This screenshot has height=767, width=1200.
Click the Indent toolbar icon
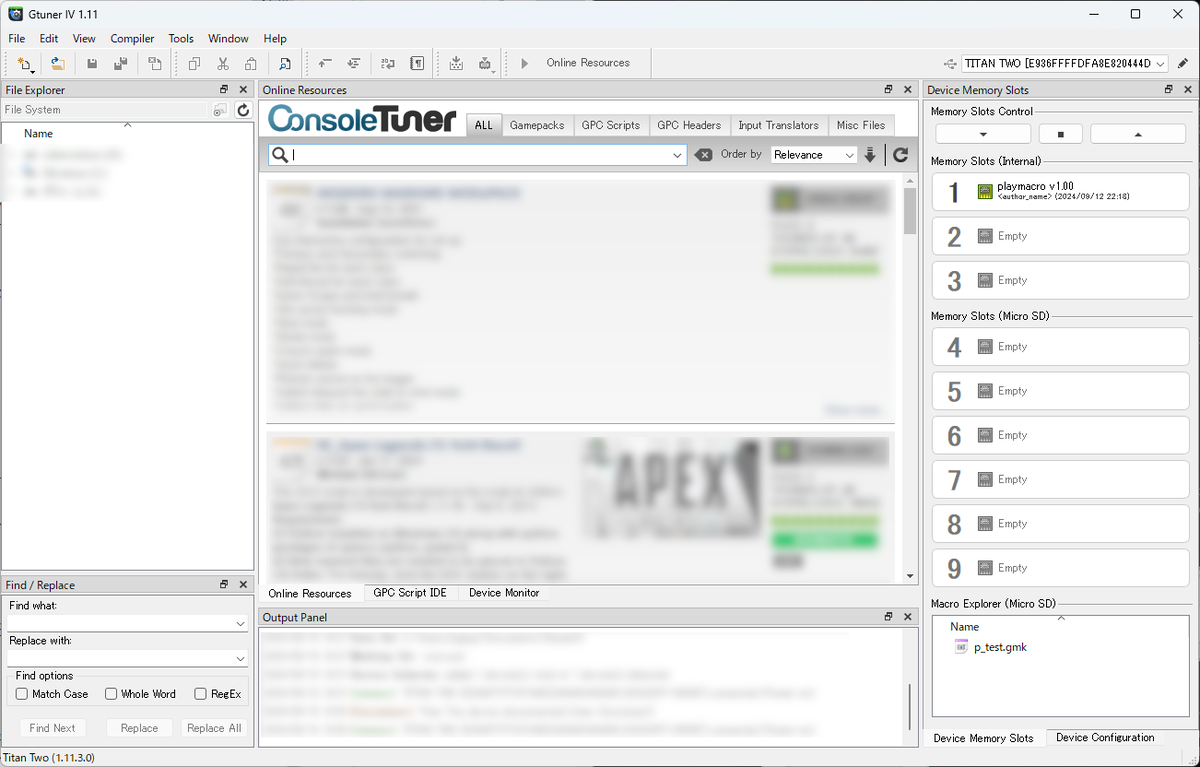[353, 63]
